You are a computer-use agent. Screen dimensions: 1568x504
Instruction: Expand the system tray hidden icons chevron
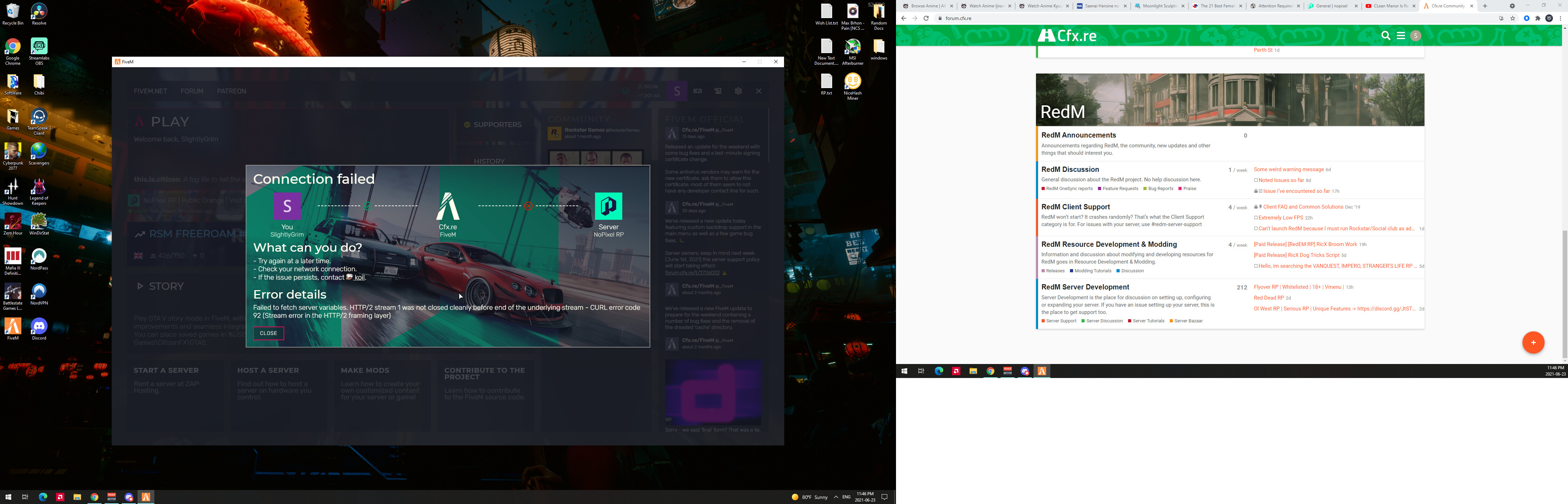click(836, 497)
